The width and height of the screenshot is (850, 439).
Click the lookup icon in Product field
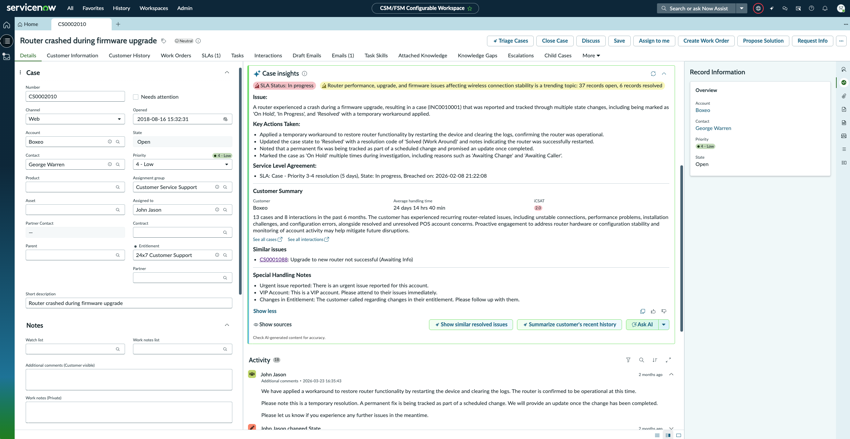pos(117,187)
